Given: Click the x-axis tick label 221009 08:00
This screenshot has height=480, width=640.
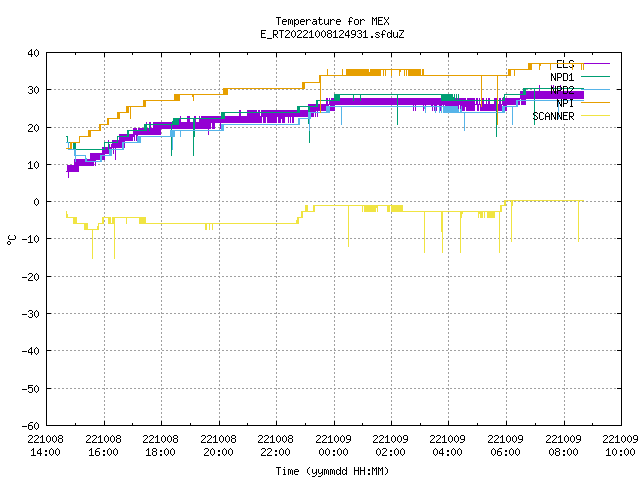Looking at the screenshot, I should pos(564,446).
